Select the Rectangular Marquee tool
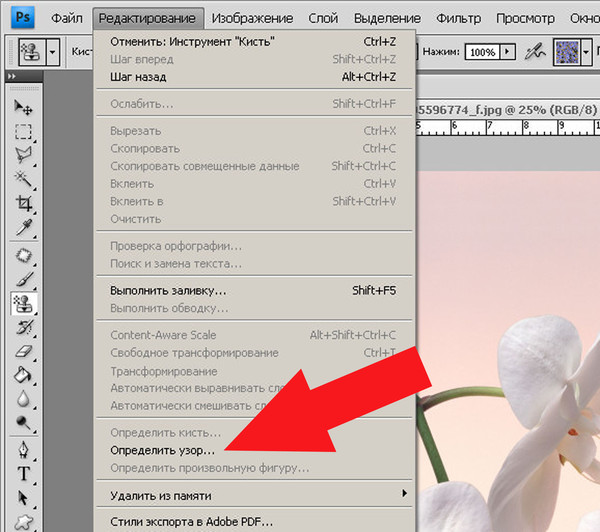 [x=23, y=131]
